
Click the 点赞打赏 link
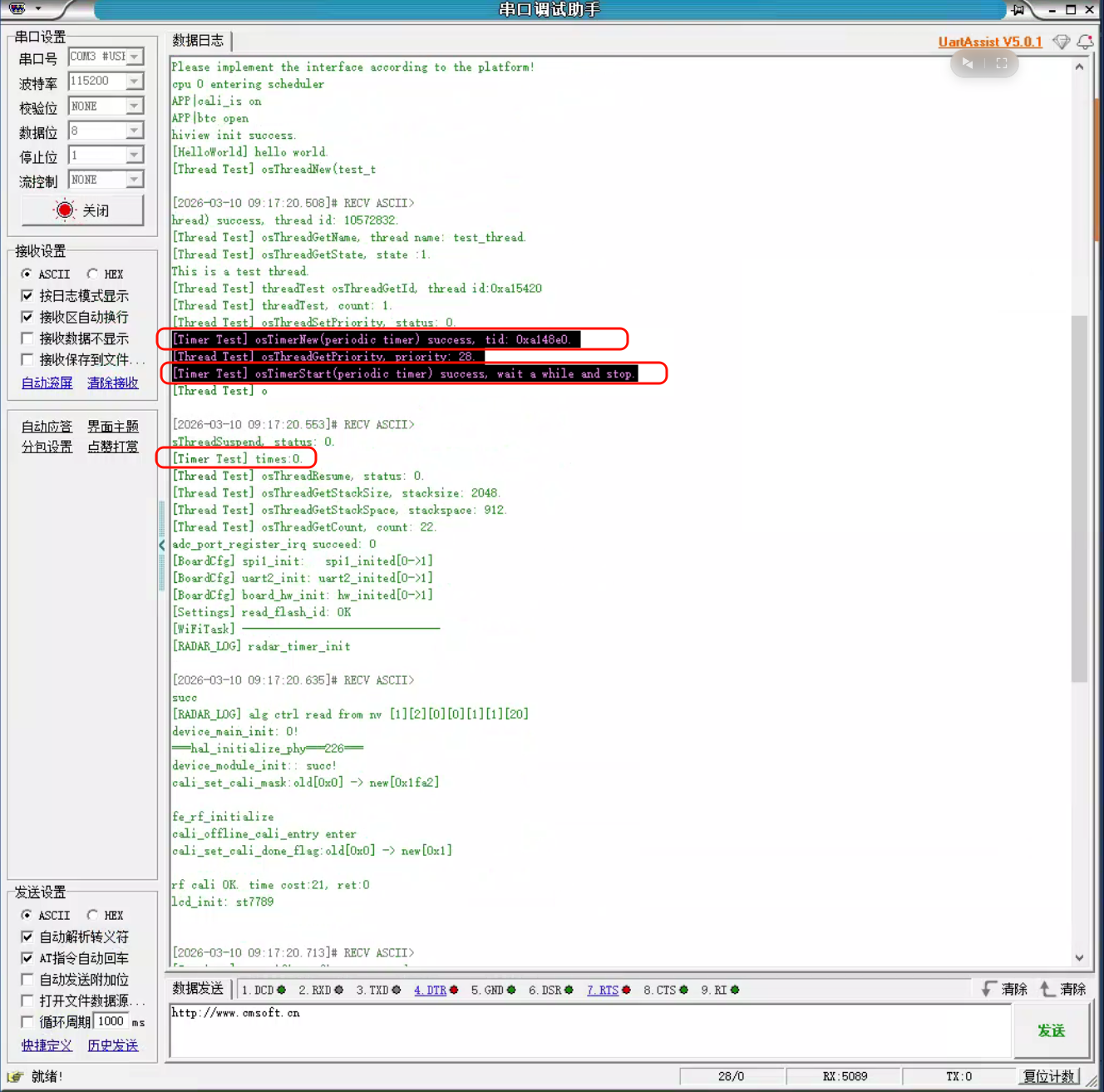(x=113, y=447)
